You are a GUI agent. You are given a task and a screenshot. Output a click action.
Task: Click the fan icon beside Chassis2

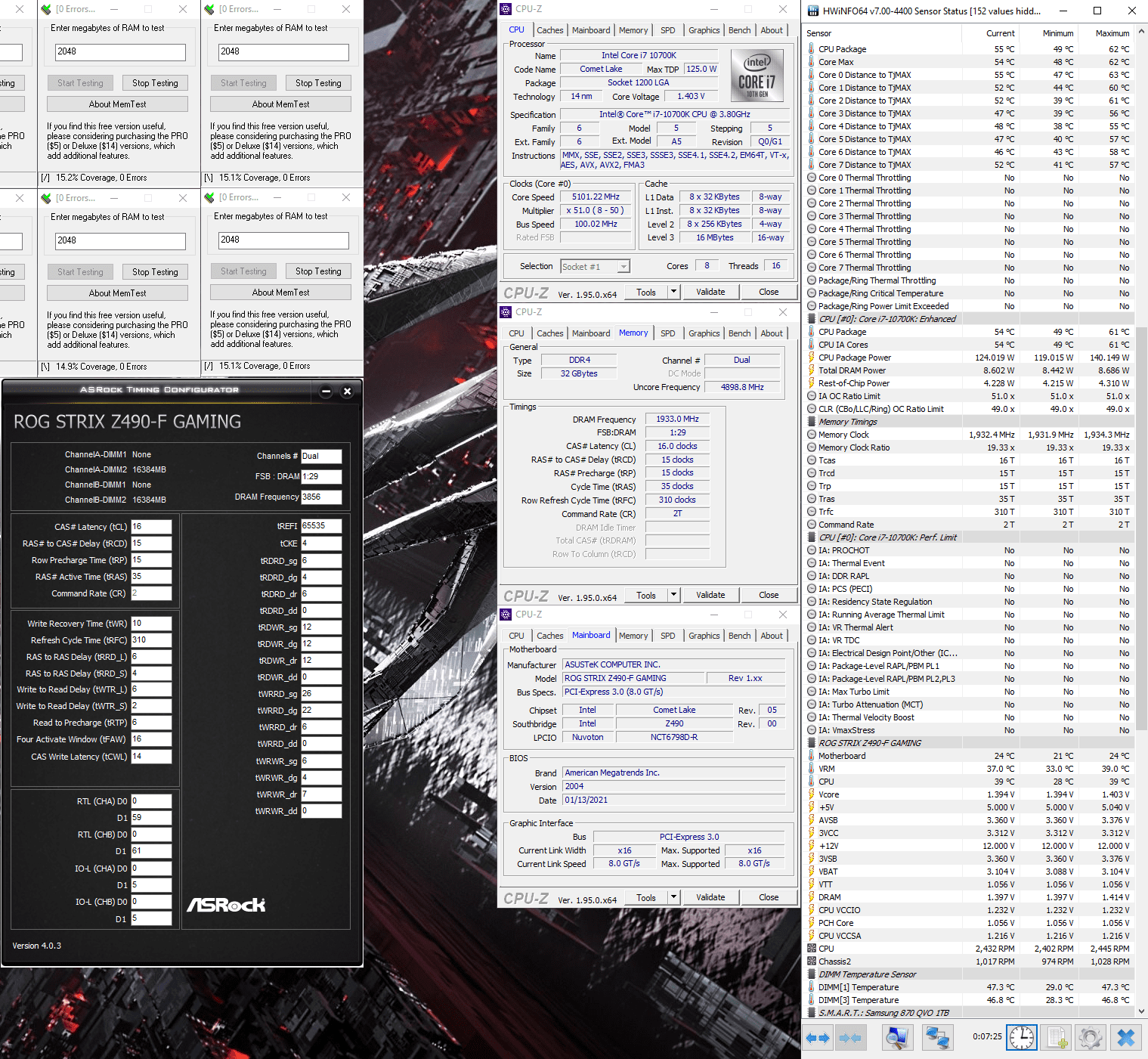(812, 961)
